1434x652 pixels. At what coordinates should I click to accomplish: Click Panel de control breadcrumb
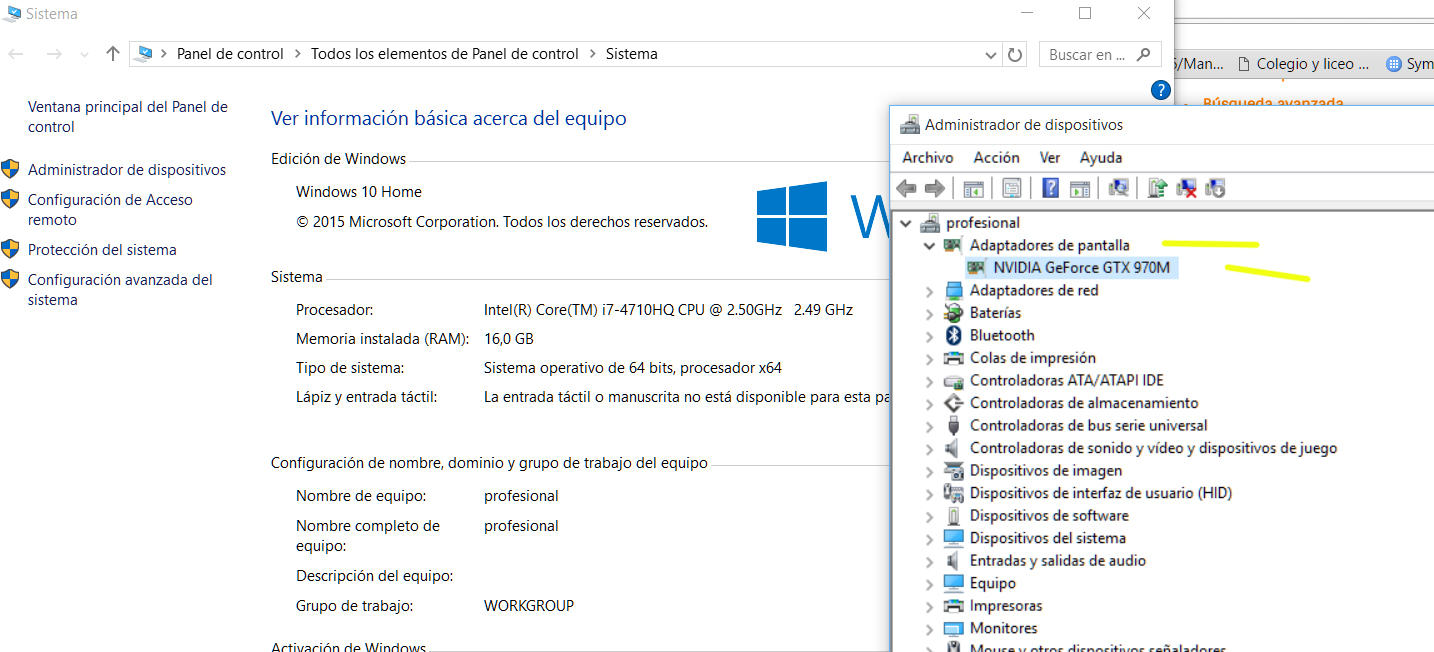(230, 54)
